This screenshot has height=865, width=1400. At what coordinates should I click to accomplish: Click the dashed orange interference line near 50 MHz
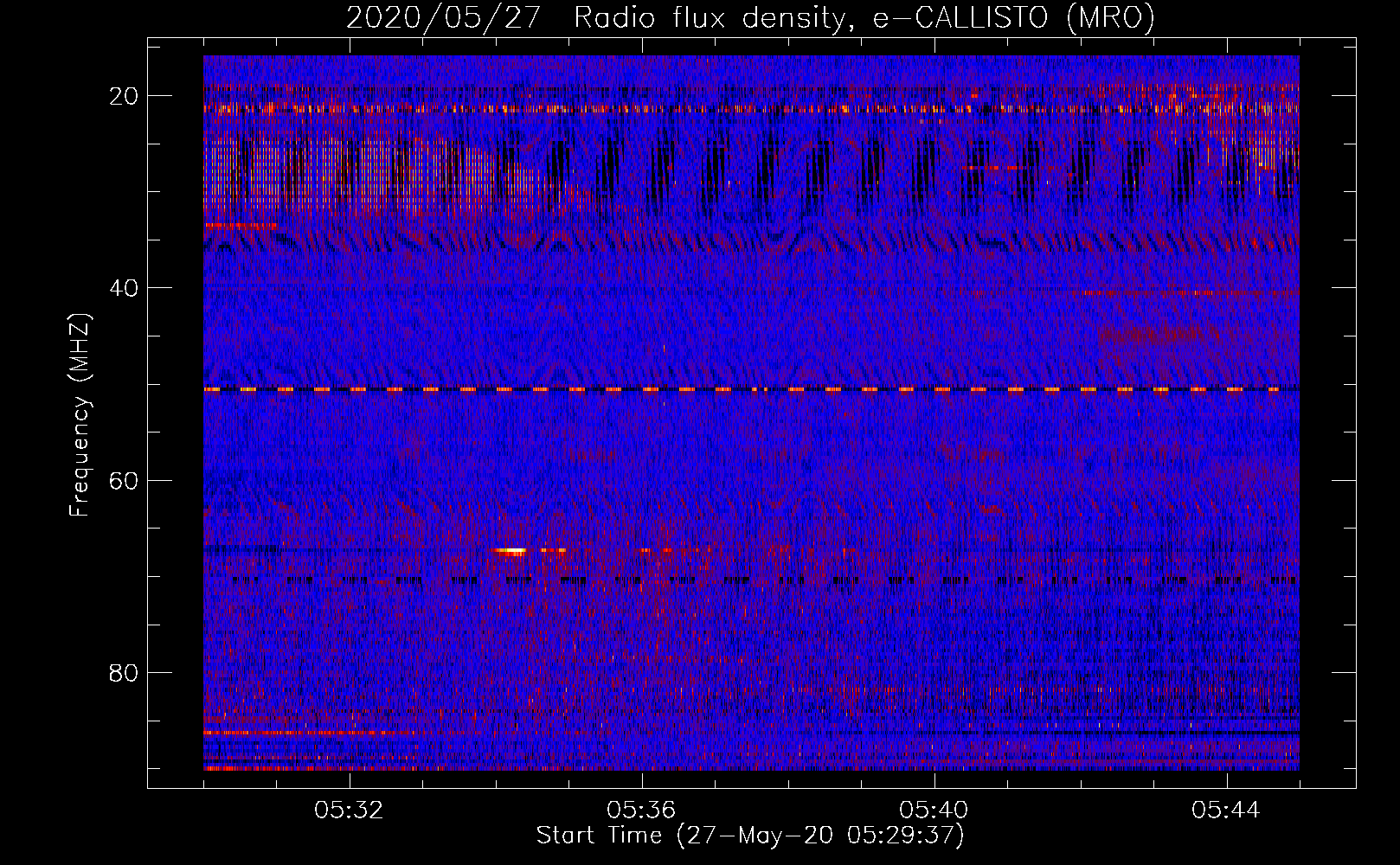751,389
